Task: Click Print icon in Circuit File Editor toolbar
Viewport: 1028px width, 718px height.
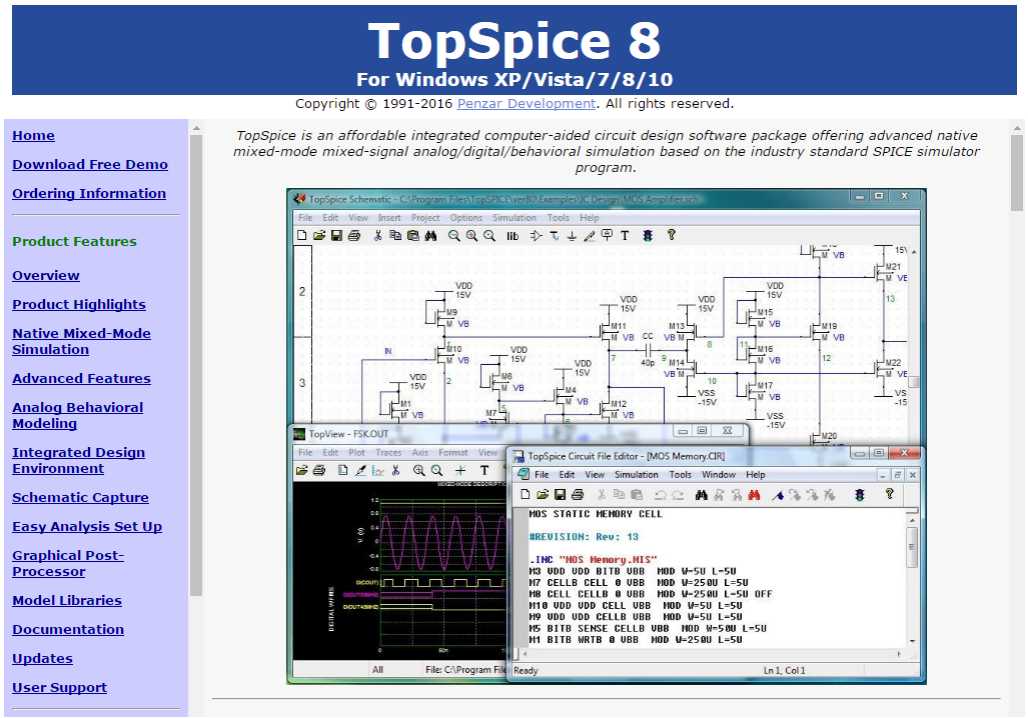Action: (578, 494)
